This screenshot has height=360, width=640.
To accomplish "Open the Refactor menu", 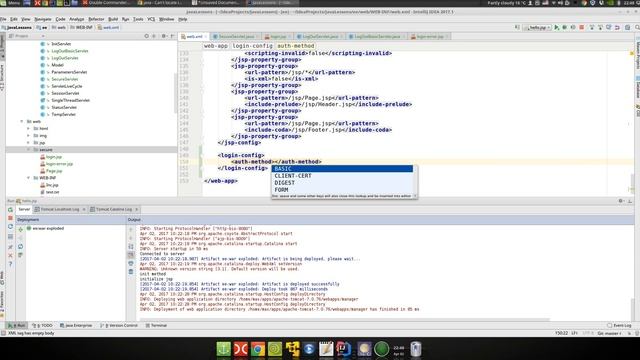I will coord(96,19).
